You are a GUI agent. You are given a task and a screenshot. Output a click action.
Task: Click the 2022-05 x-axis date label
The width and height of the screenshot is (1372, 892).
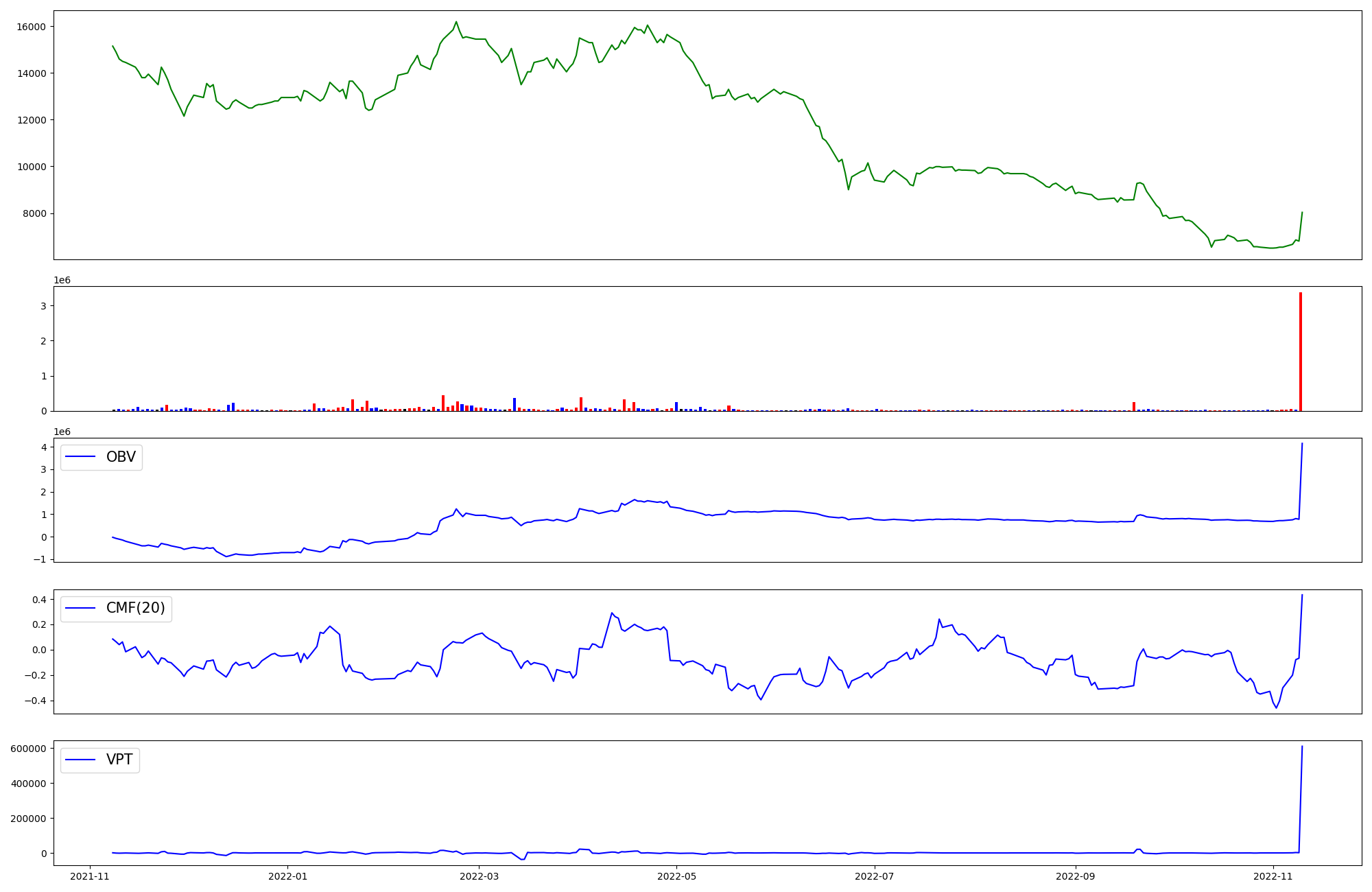click(677, 876)
